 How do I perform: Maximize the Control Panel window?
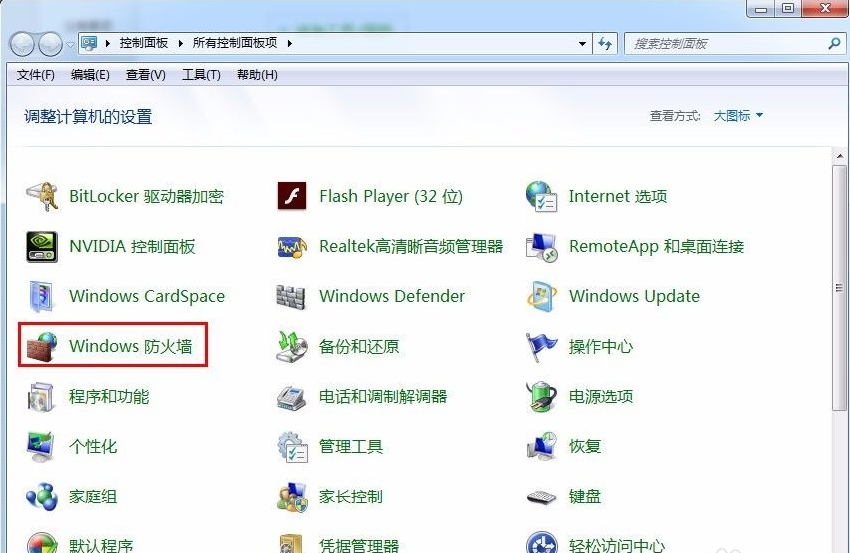click(x=787, y=8)
